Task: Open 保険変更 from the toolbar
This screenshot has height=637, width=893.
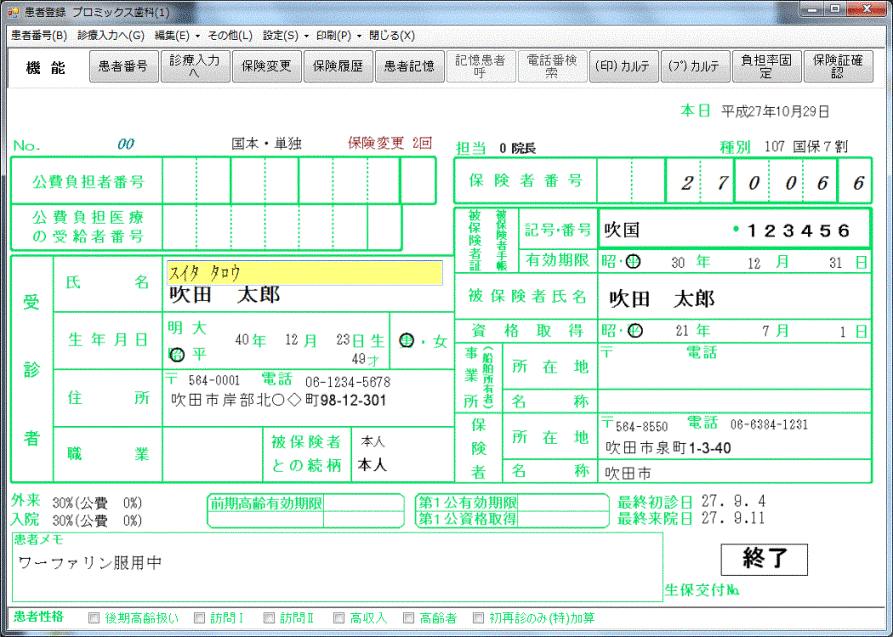Action: coord(267,67)
